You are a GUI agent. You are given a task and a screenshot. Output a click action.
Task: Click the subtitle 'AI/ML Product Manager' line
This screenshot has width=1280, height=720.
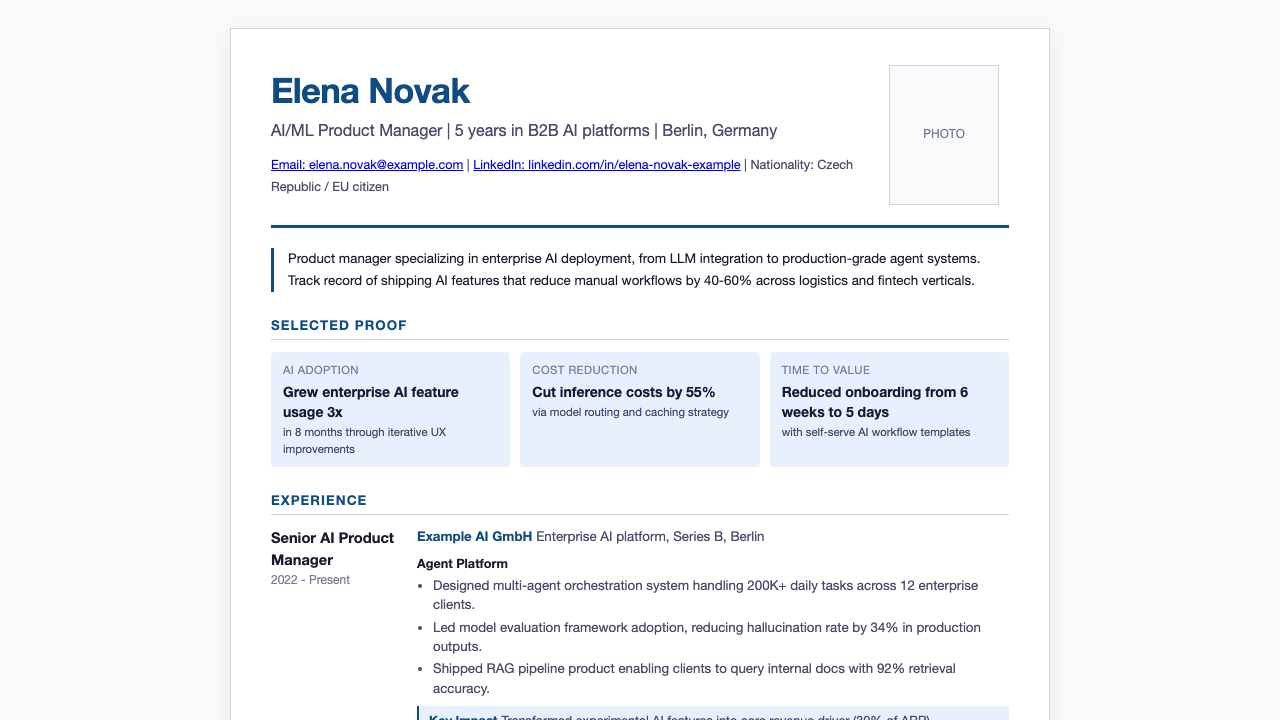point(524,131)
